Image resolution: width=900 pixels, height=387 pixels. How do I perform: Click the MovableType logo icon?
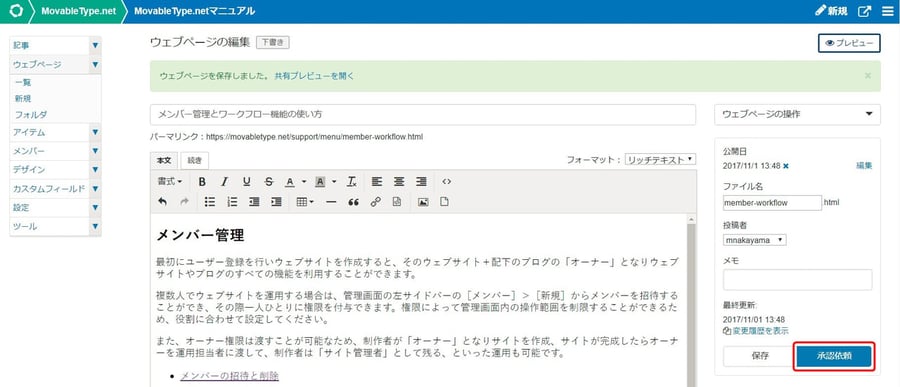pyautogui.click(x=16, y=11)
